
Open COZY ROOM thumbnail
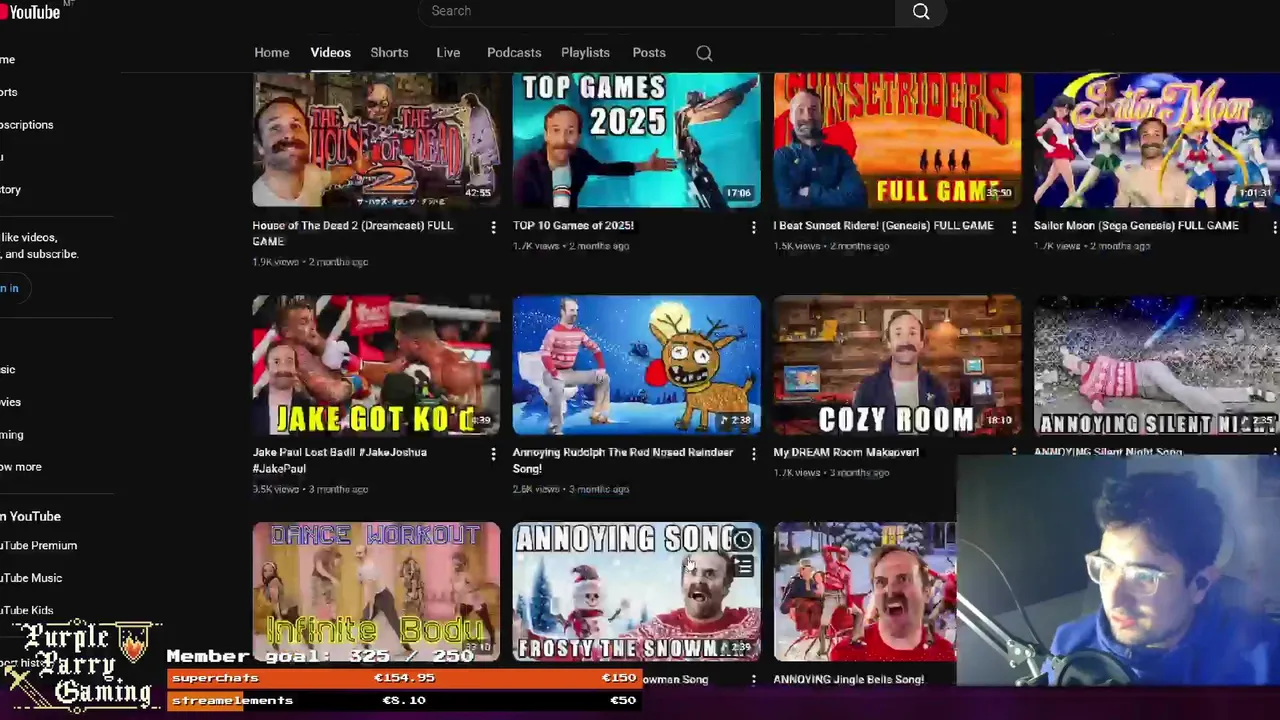tap(897, 365)
